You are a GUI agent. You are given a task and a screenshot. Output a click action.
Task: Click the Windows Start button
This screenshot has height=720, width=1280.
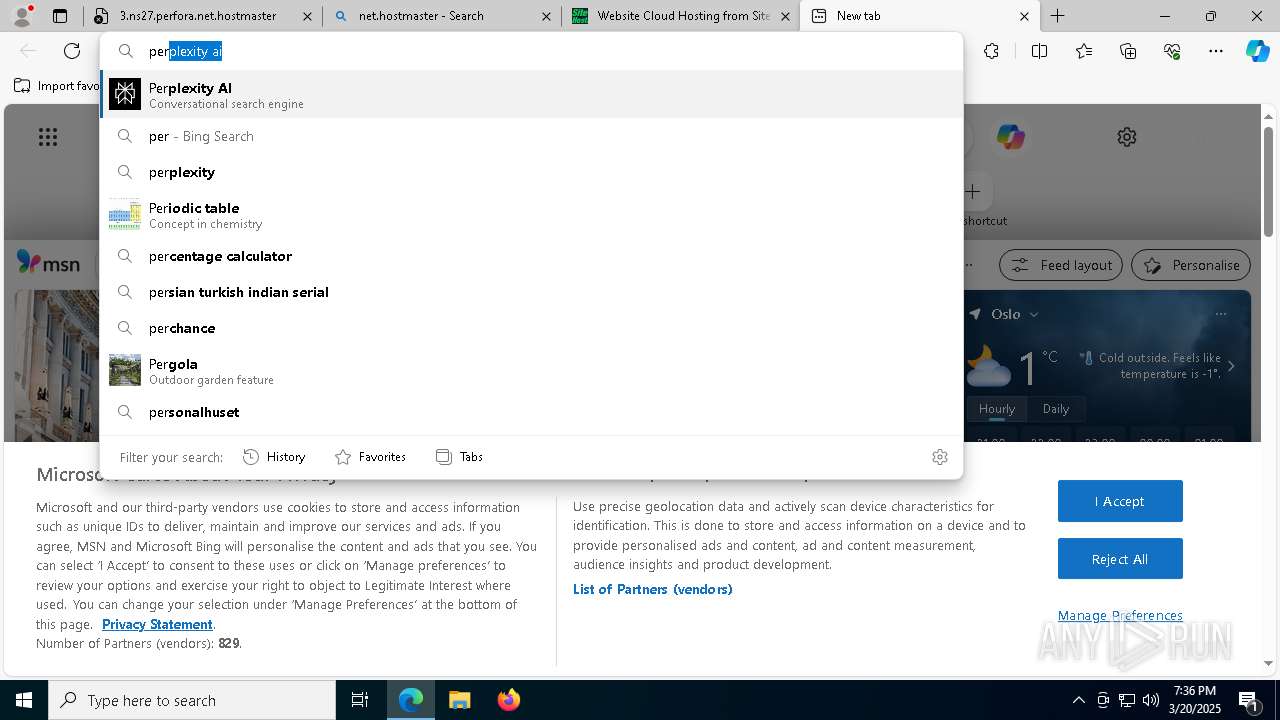pyautogui.click(x=24, y=700)
